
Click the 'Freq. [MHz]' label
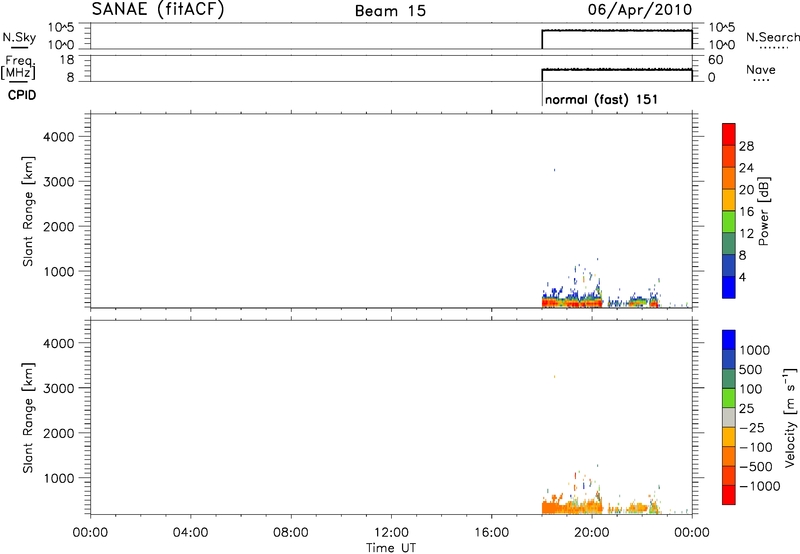[x=18, y=67]
